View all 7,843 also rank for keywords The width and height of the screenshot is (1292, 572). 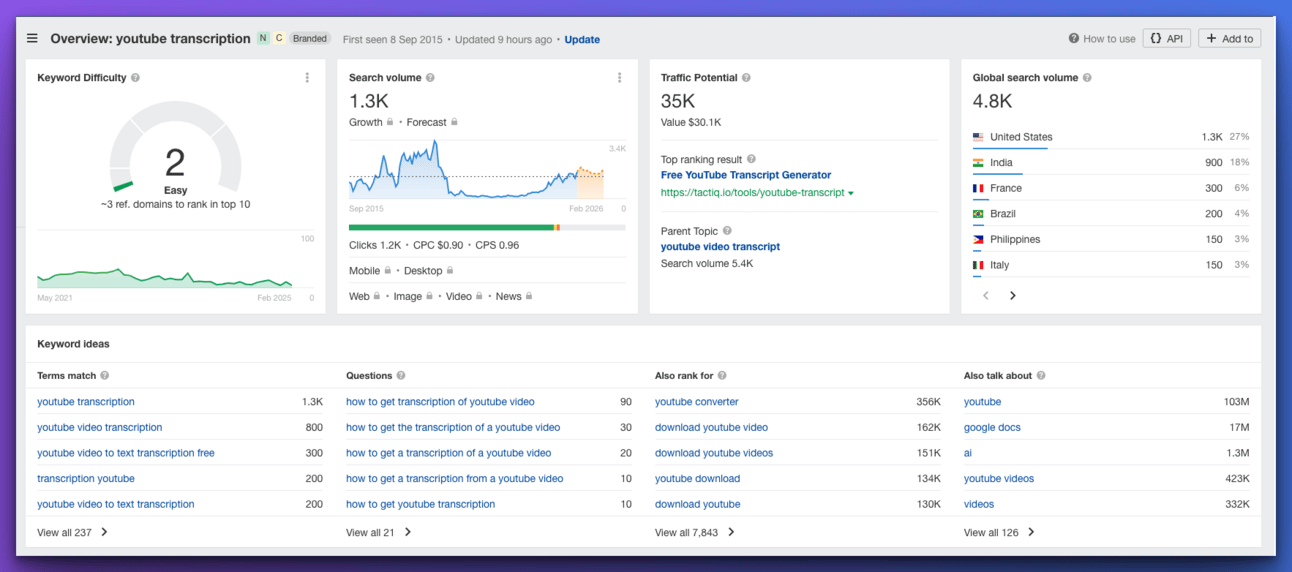[x=695, y=533]
